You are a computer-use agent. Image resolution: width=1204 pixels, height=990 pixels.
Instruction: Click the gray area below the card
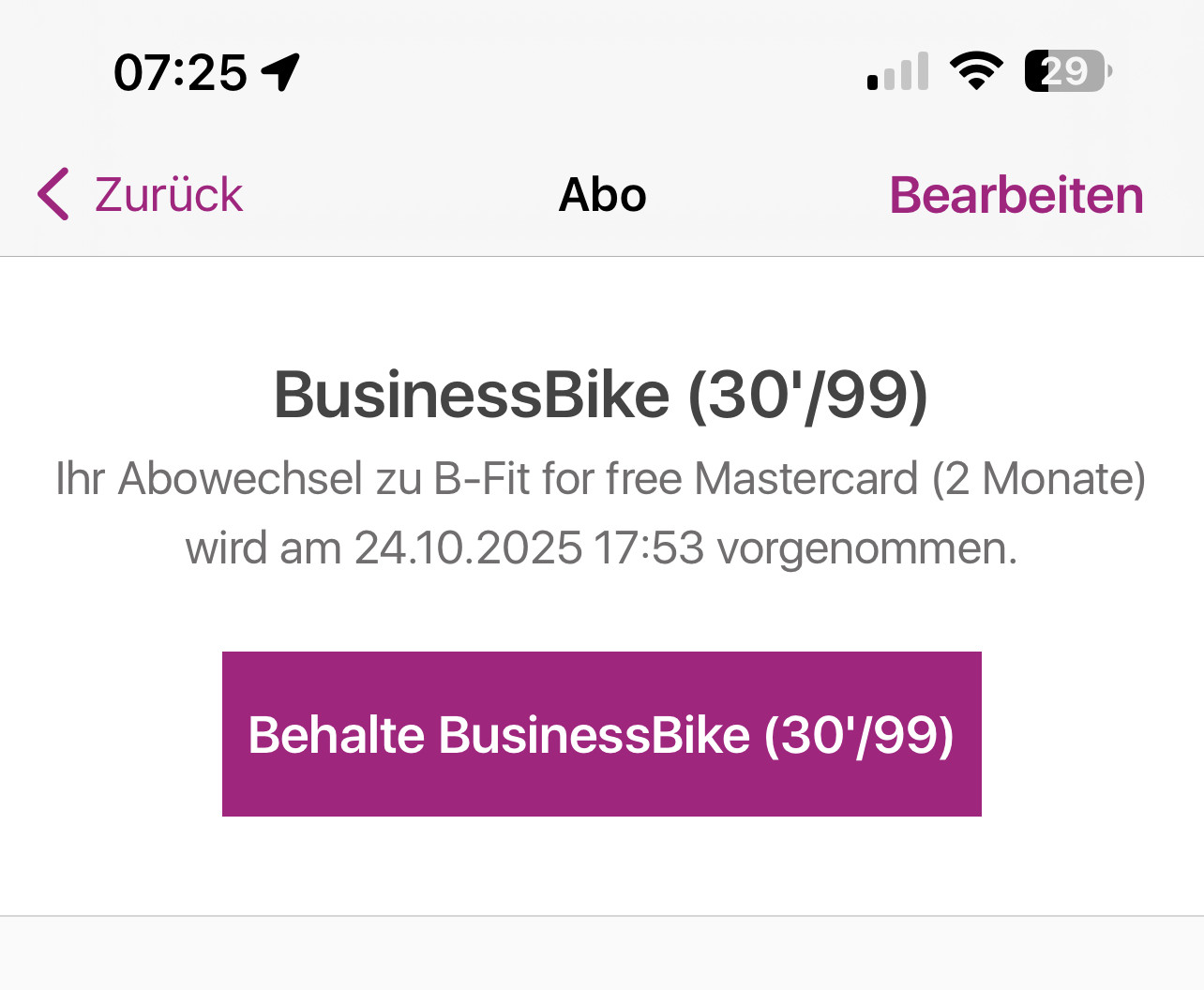pos(602,954)
